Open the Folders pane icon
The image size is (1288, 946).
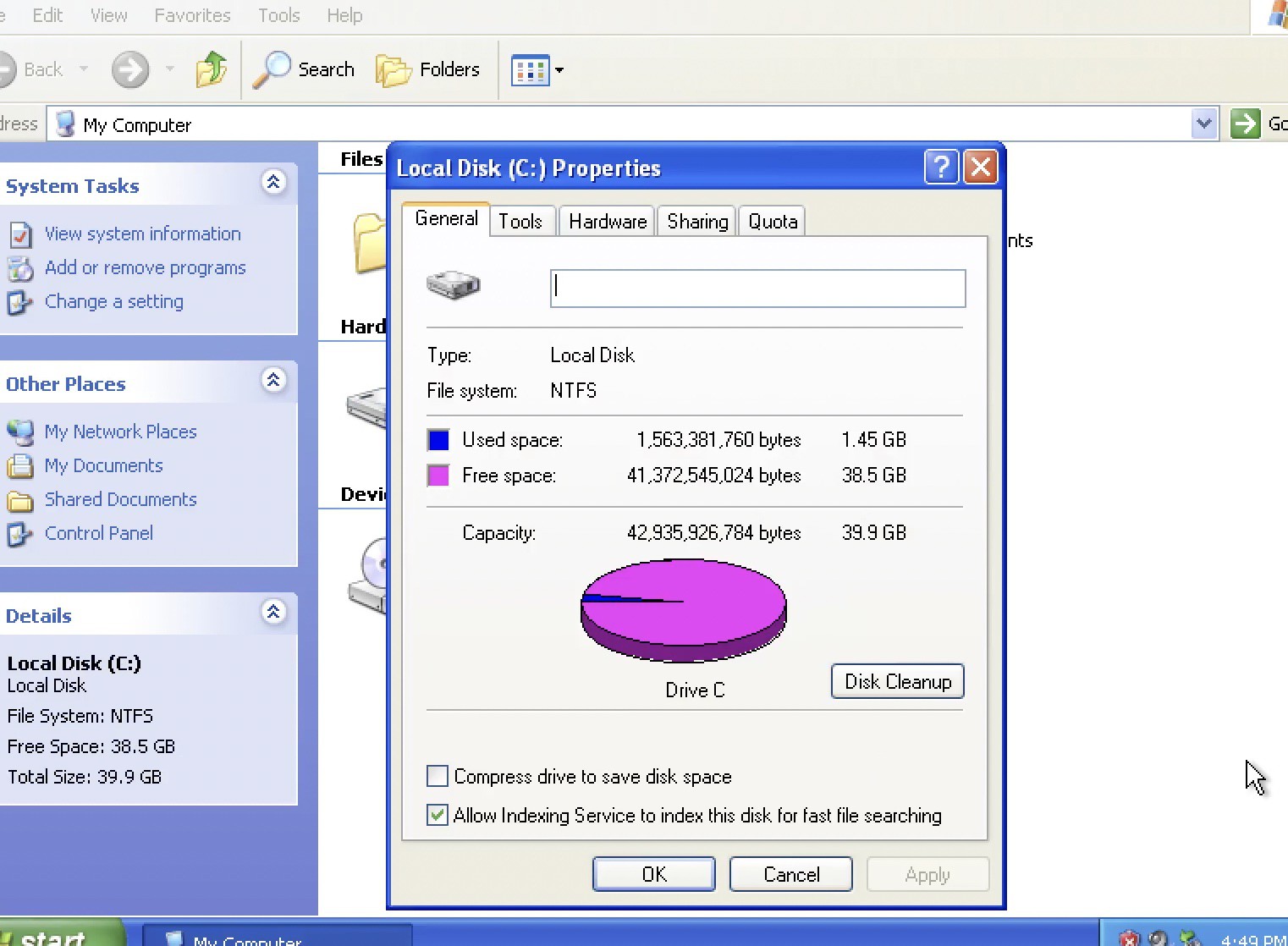[393, 70]
